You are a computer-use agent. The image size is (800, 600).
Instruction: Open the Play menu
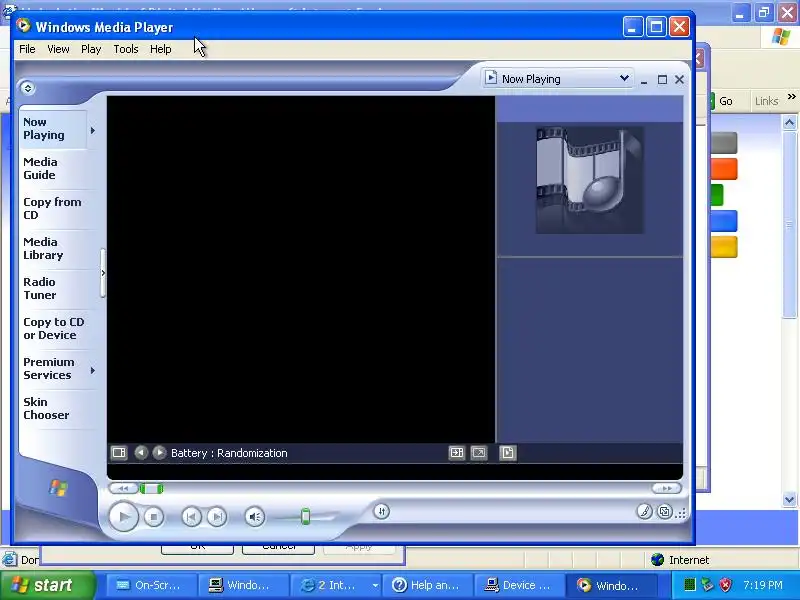point(91,49)
